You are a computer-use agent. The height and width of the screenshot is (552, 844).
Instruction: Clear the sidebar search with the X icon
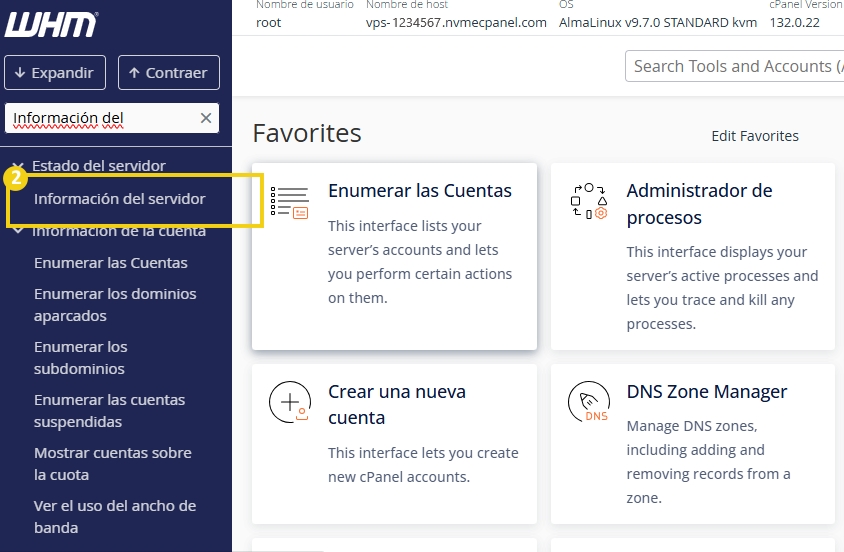pyautogui.click(x=206, y=118)
